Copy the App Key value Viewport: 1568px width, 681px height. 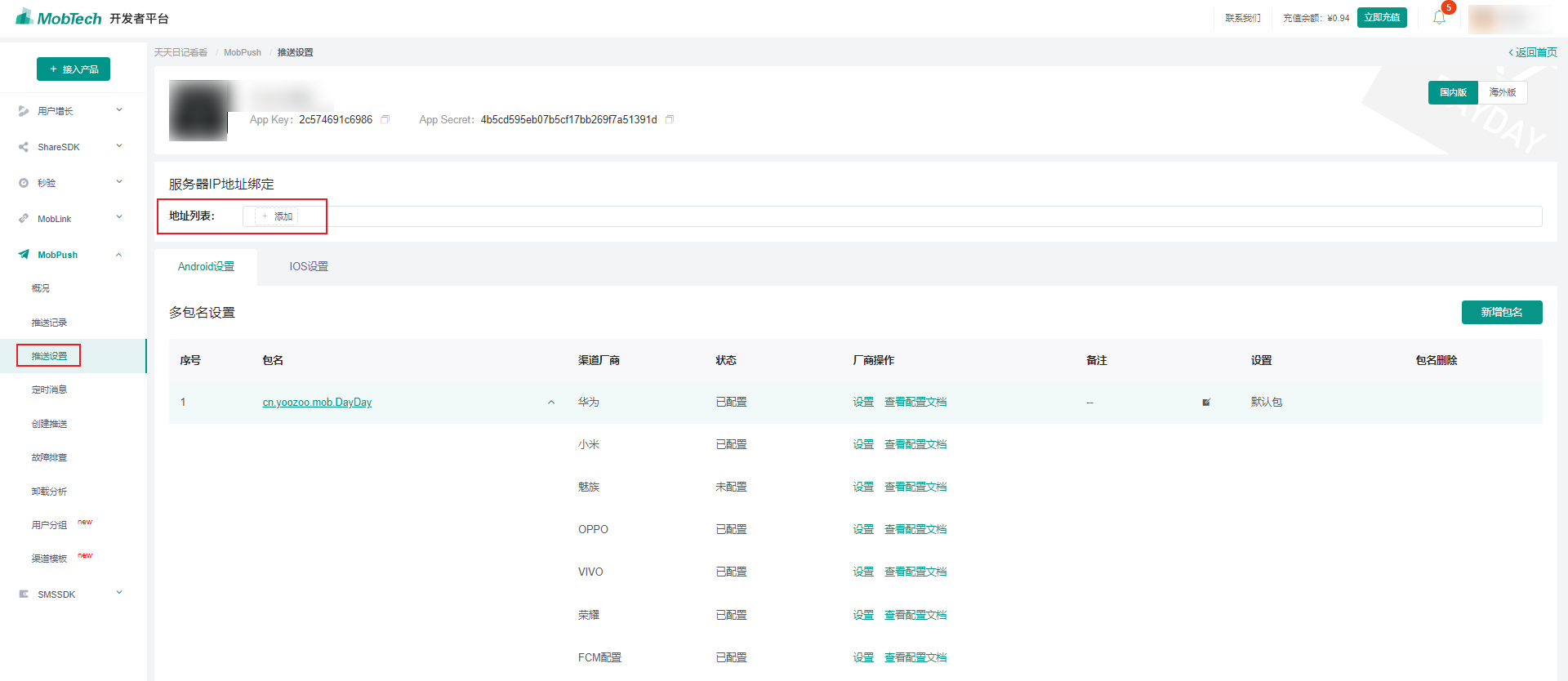[x=385, y=119]
